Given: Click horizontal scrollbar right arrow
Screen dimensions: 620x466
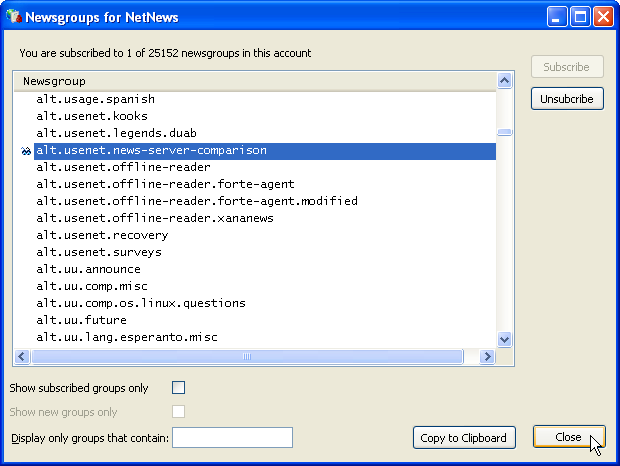Looking at the screenshot, I should pos(488,356).
